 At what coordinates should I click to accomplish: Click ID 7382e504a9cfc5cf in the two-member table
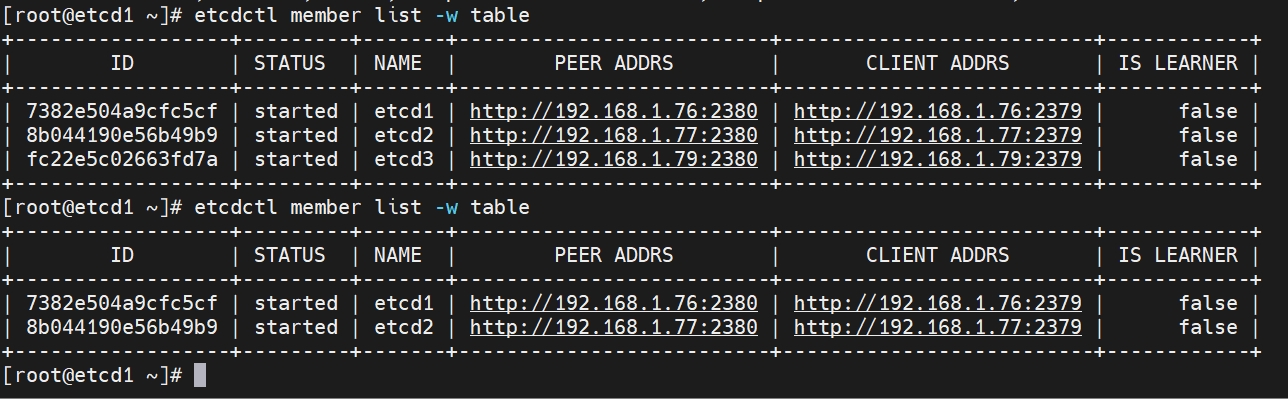pos(122,303)
